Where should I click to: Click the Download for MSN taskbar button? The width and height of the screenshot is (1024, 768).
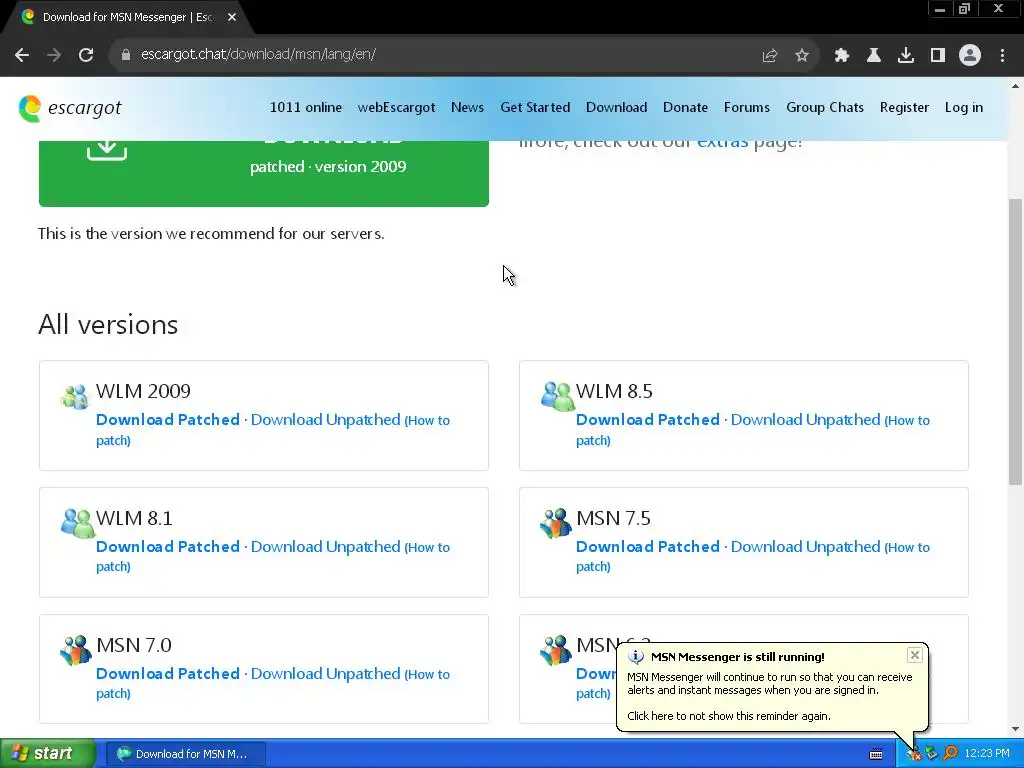185,754
